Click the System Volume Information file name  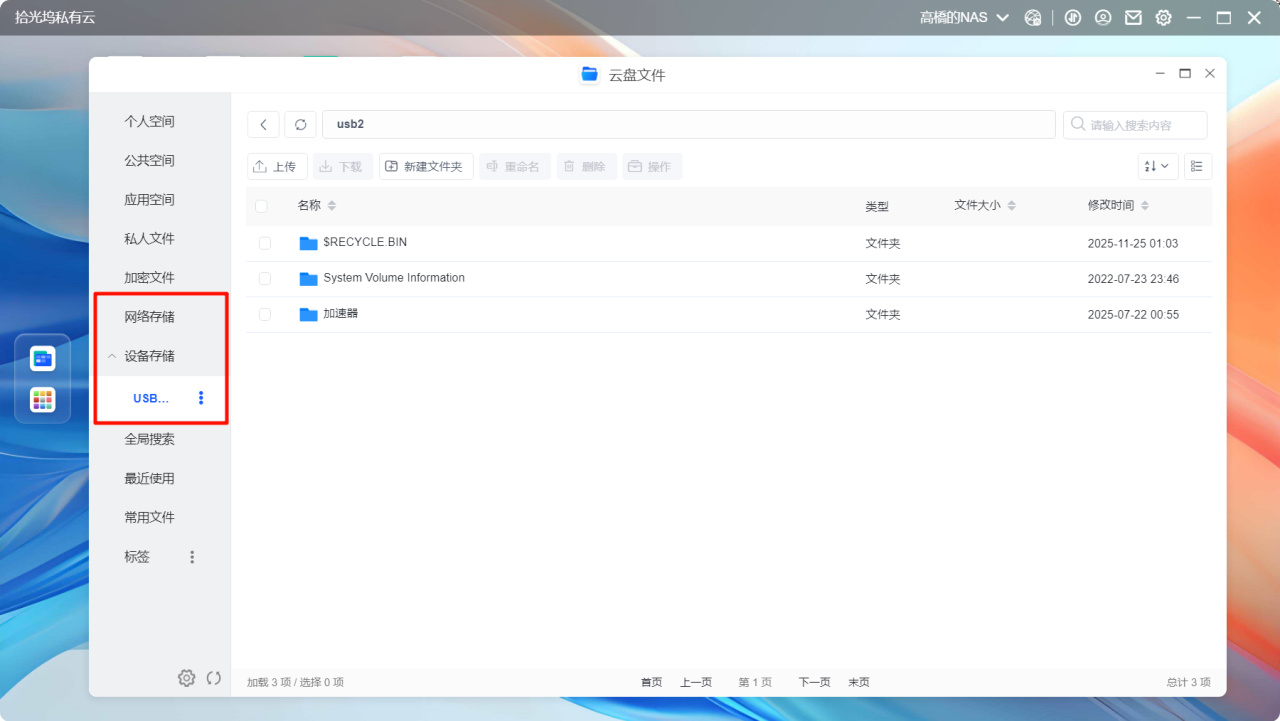point(394,278)
